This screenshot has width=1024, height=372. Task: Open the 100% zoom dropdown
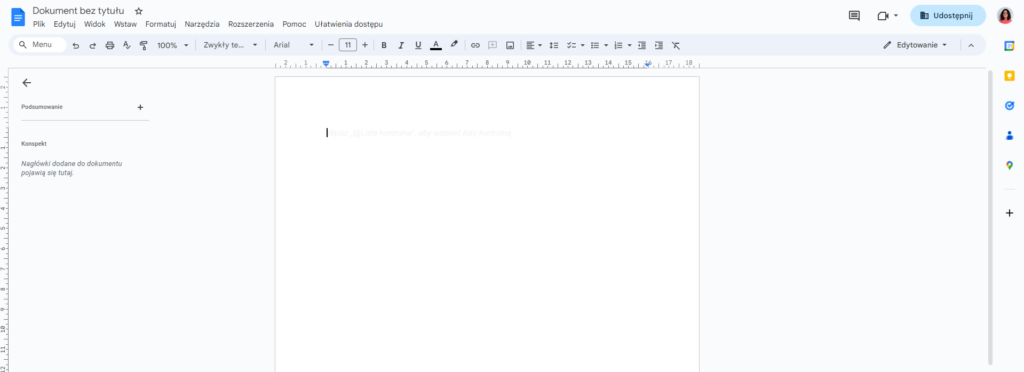click(172, 45)
